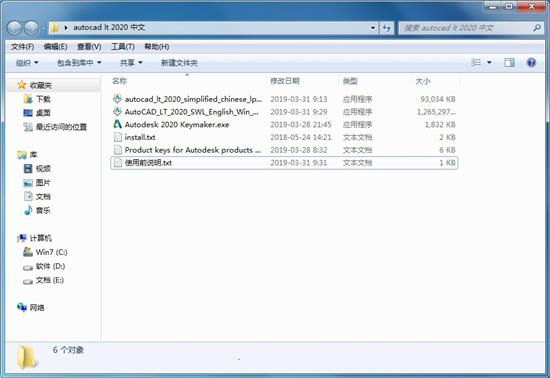Select the 计算机 icon in sidebar
Screen dimensions: 550x378
22,238
